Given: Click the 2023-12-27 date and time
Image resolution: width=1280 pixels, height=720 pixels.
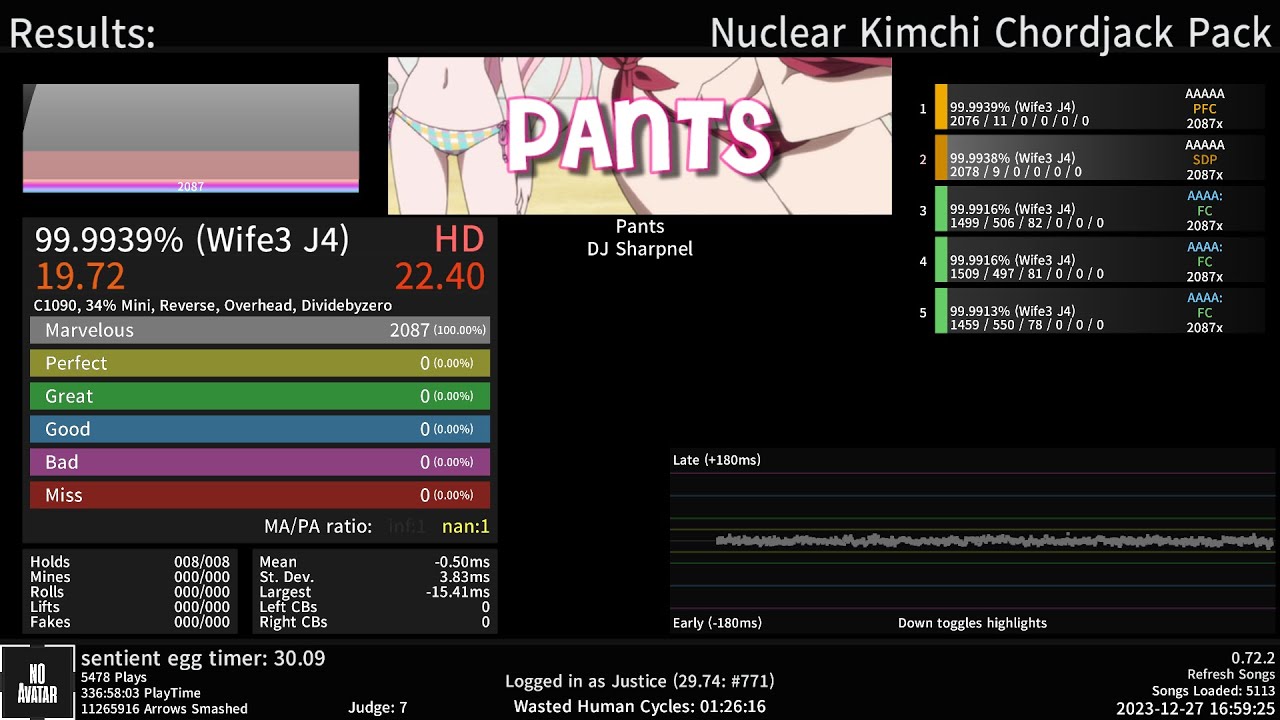Looking at the screenshot, I should click(1196, 709).
